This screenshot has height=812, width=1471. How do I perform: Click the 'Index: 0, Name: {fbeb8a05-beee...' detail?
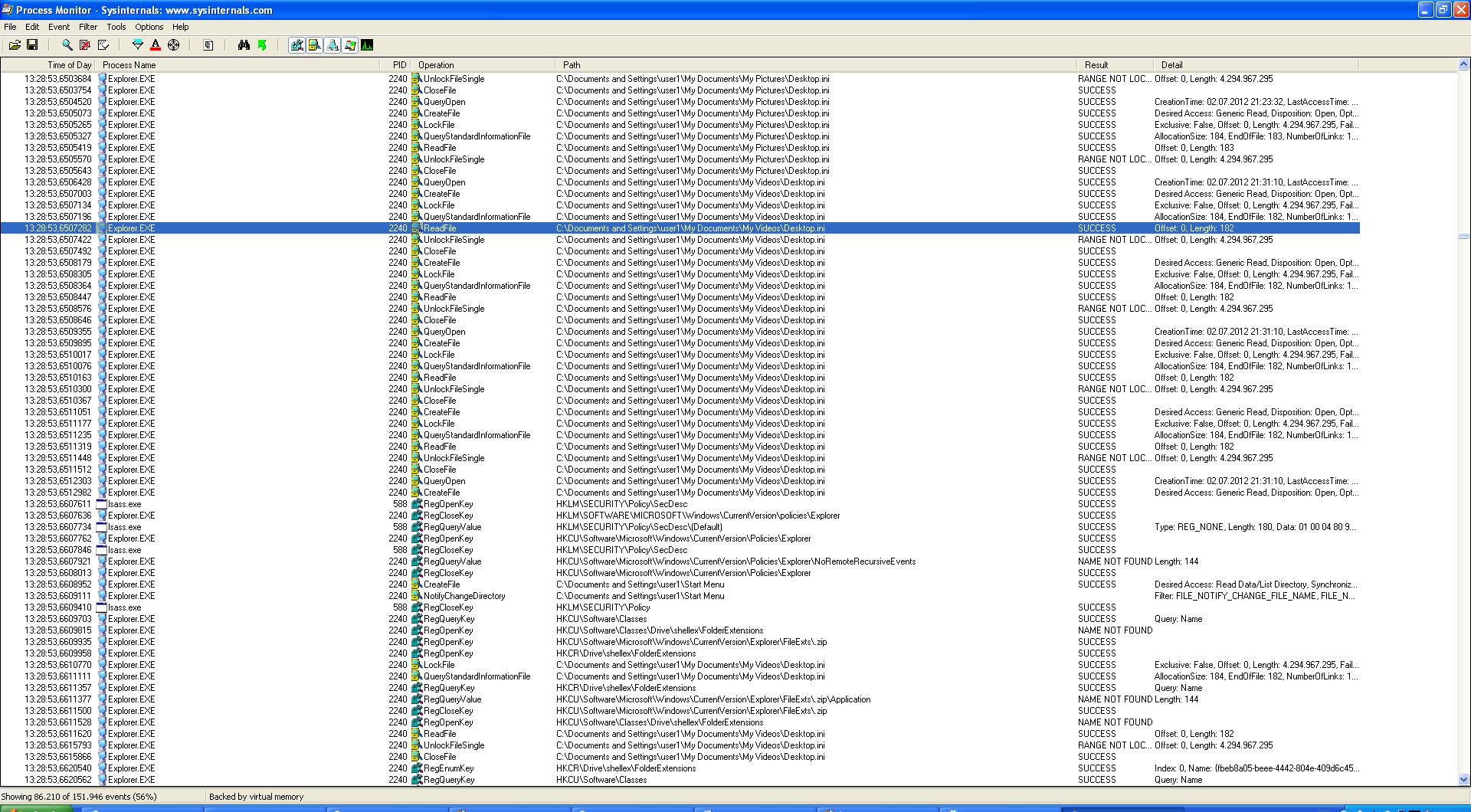1256,768
